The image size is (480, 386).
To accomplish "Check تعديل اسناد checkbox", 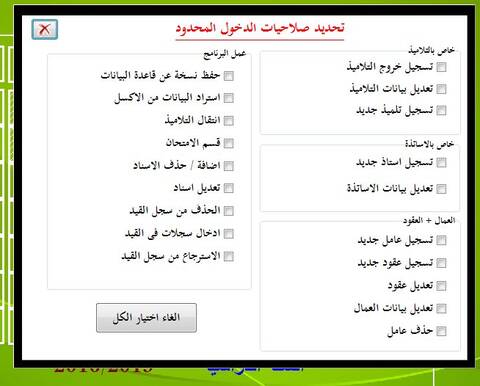I will tap(229, 188).
